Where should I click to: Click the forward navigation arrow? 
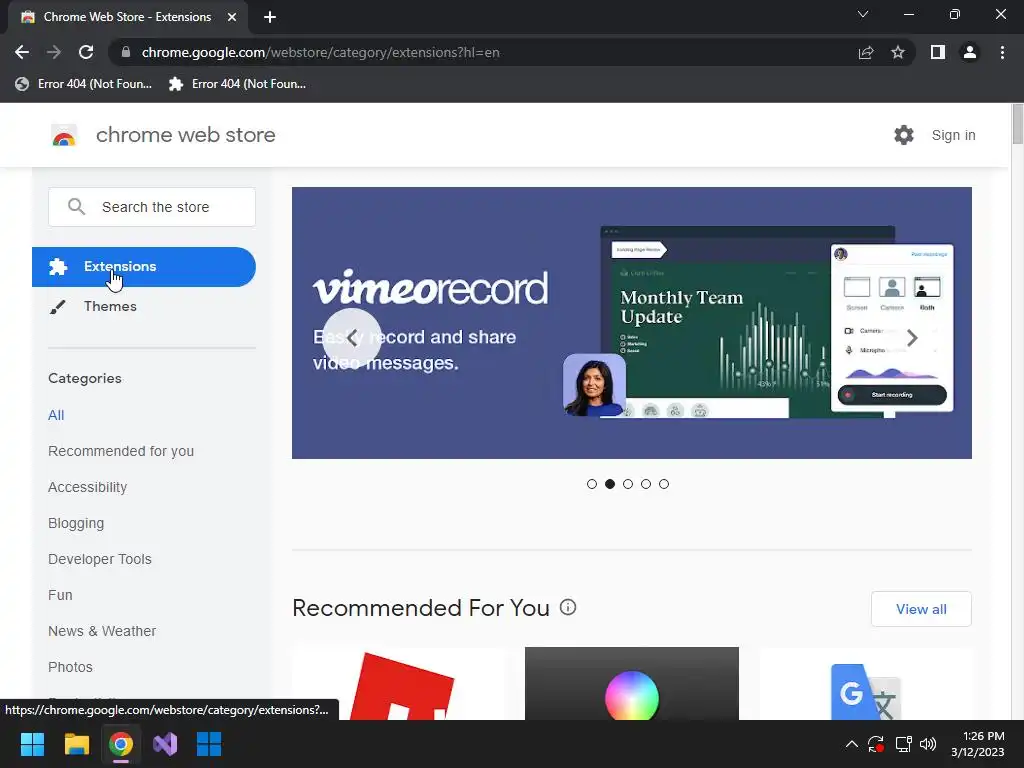54,52
